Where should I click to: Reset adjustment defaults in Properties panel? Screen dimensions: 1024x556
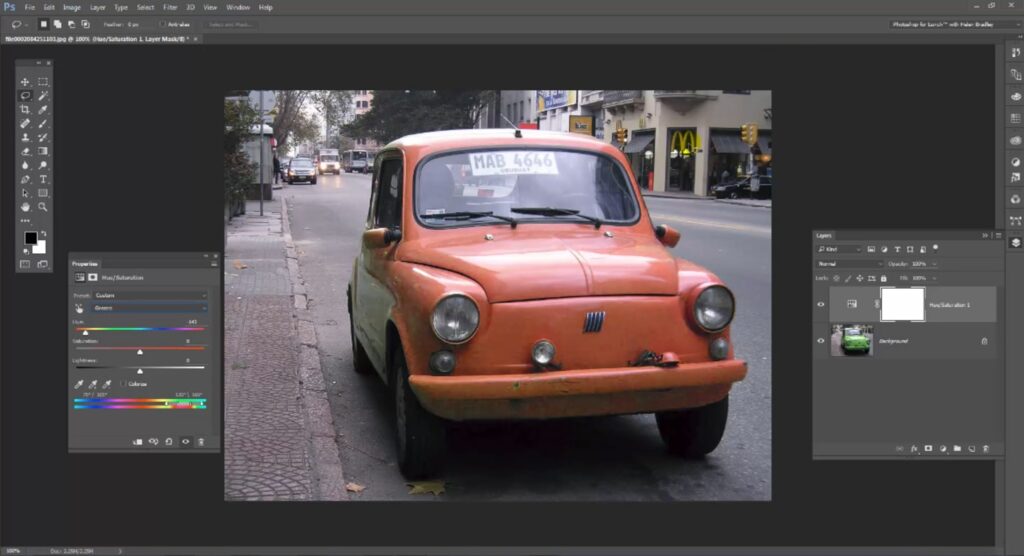coord(169,441)
